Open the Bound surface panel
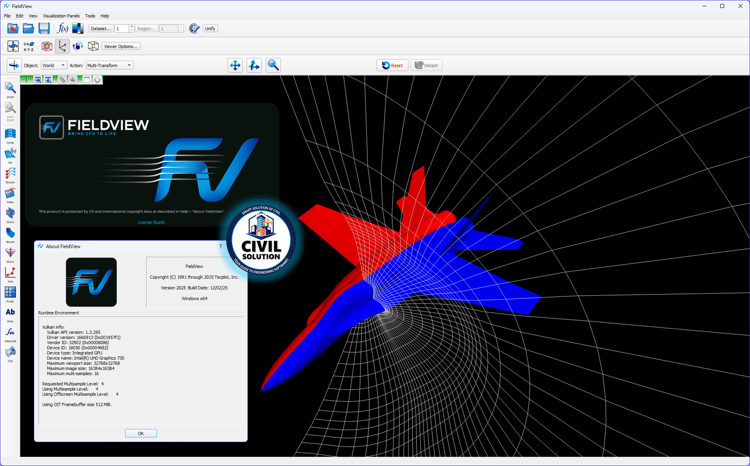This screenshot has height=466, width=750. [10, 235]
